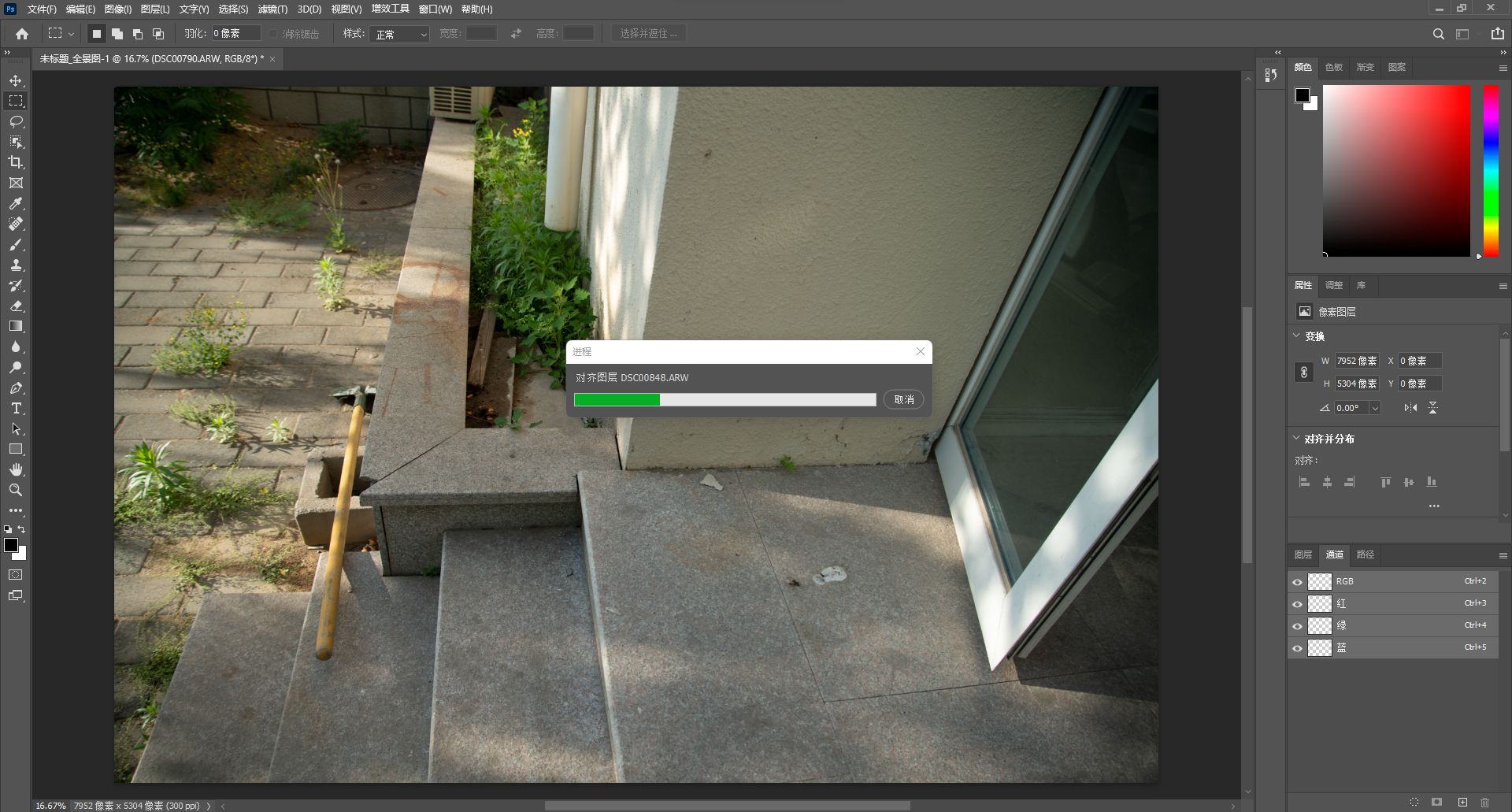
Task: Open the 样式 style dropdown
Action: tap(400, 34)
